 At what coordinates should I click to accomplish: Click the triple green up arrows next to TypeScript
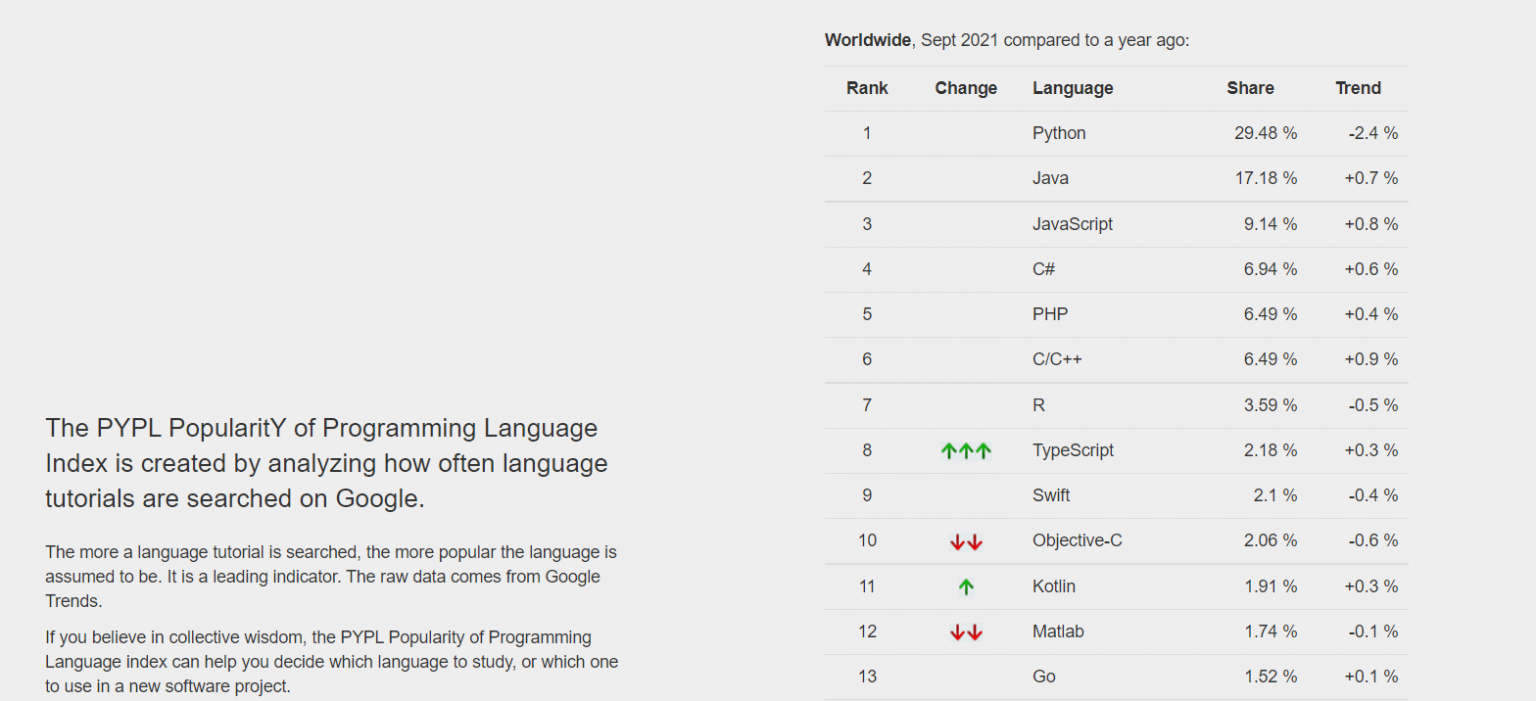(965, 450)
